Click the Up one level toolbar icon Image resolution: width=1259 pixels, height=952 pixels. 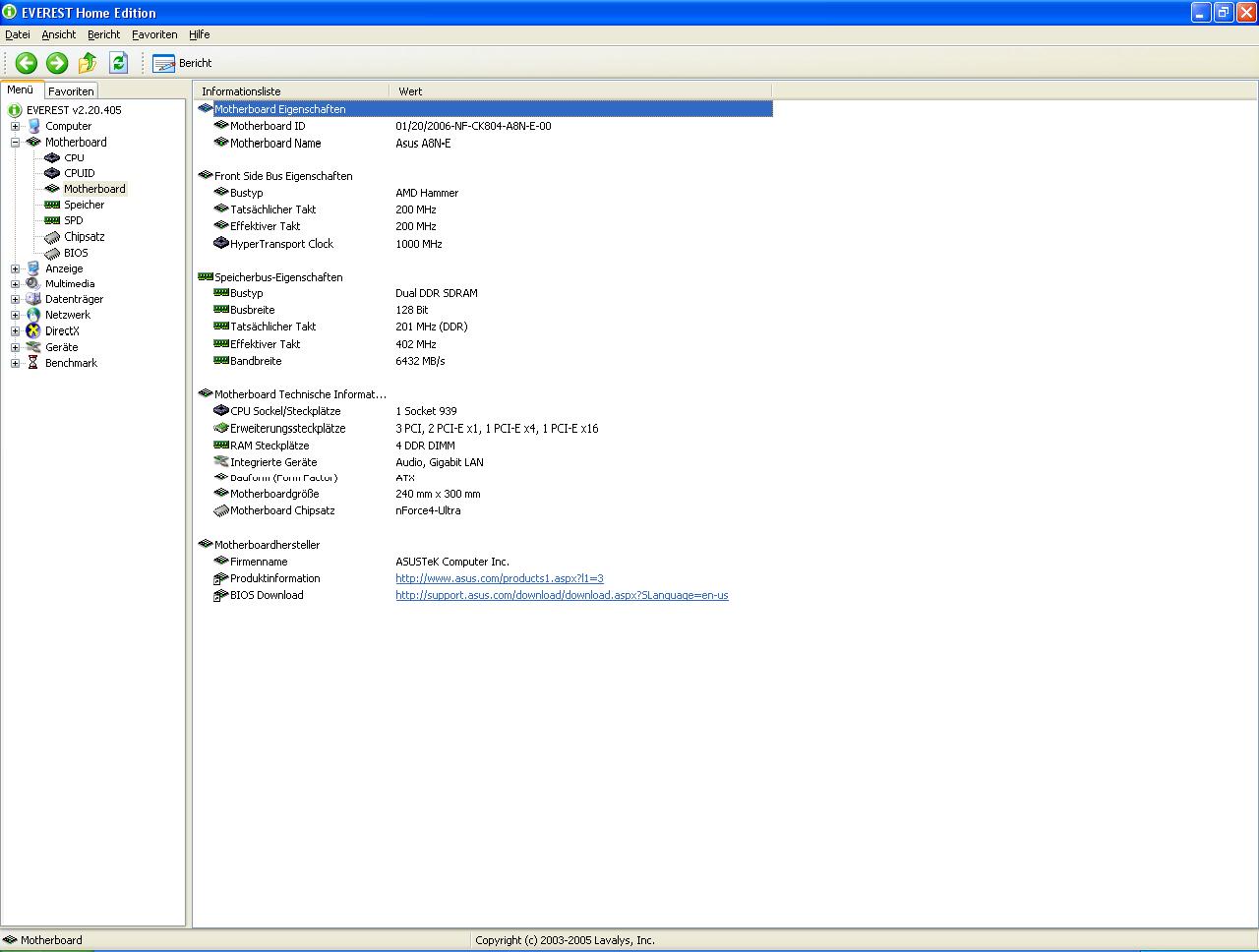[x=88, y=63]
